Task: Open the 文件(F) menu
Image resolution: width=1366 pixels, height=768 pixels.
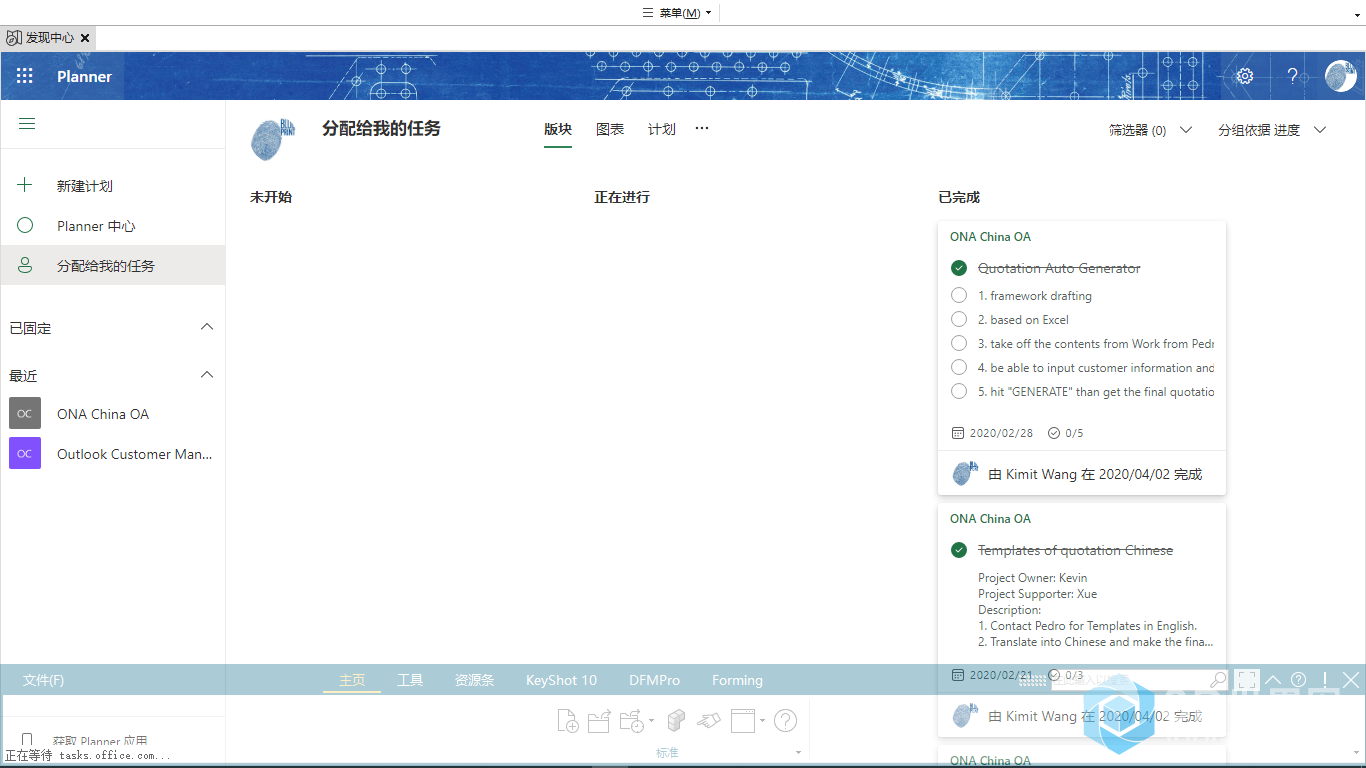Action: [x=43, y=680]
